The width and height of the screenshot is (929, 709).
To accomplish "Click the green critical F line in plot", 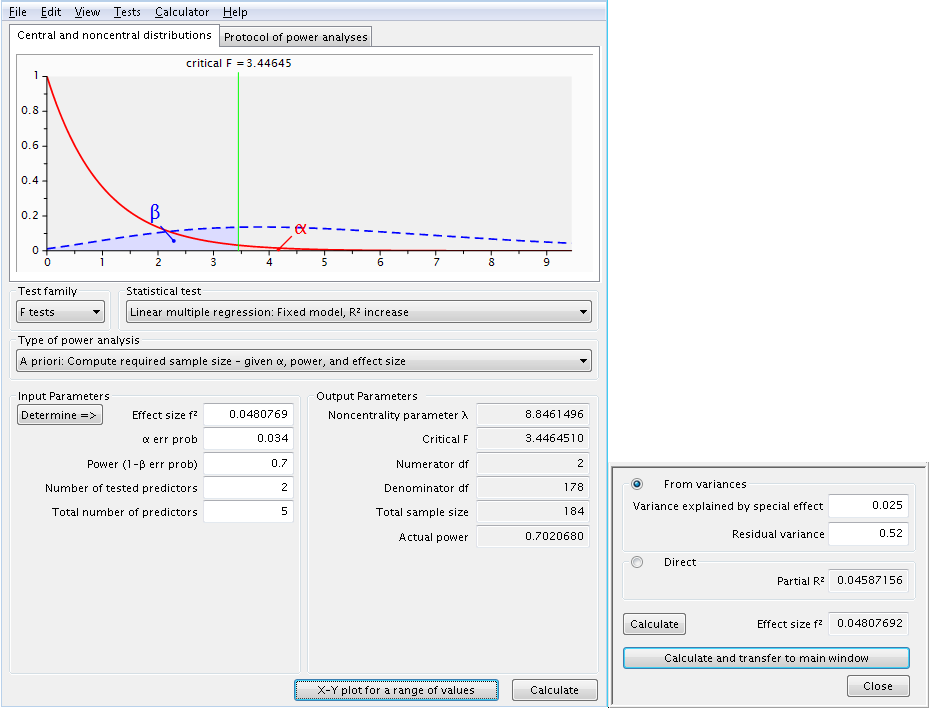I will 238,160.
